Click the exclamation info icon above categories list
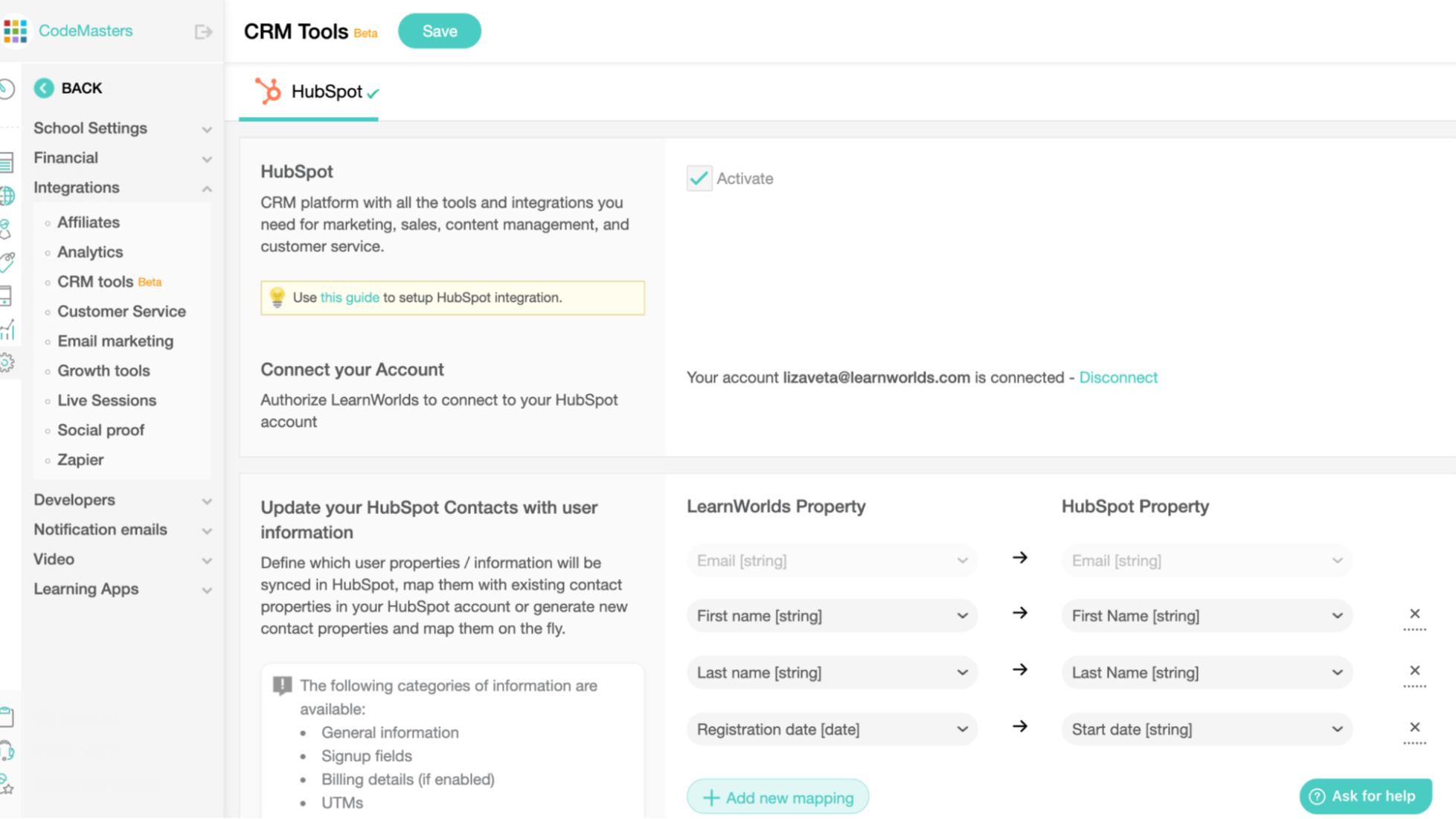This screenshot has width=1456, height=819. [282, 685]
